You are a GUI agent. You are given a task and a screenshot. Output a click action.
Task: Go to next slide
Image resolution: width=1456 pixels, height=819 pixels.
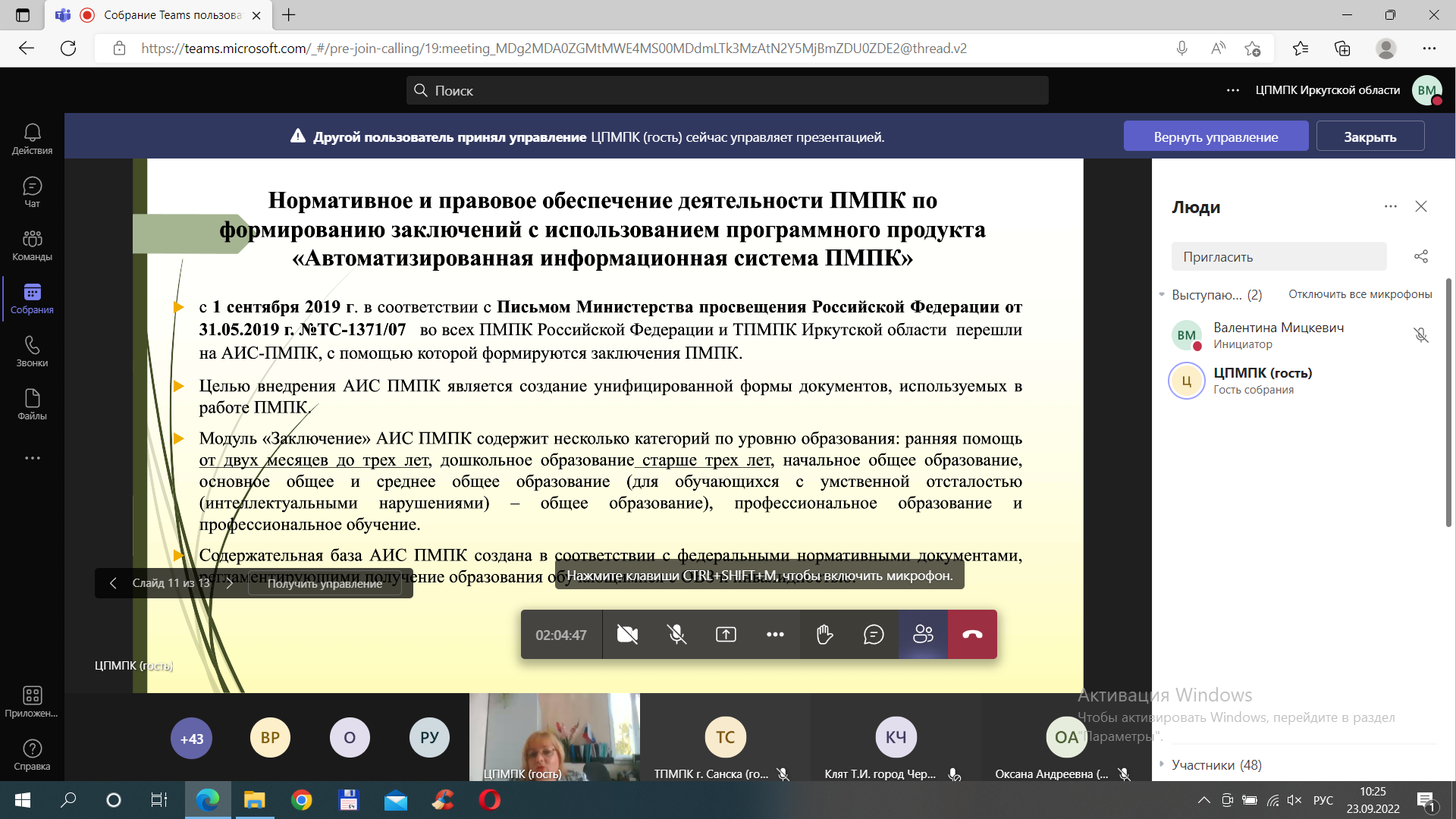coord(230,583)
